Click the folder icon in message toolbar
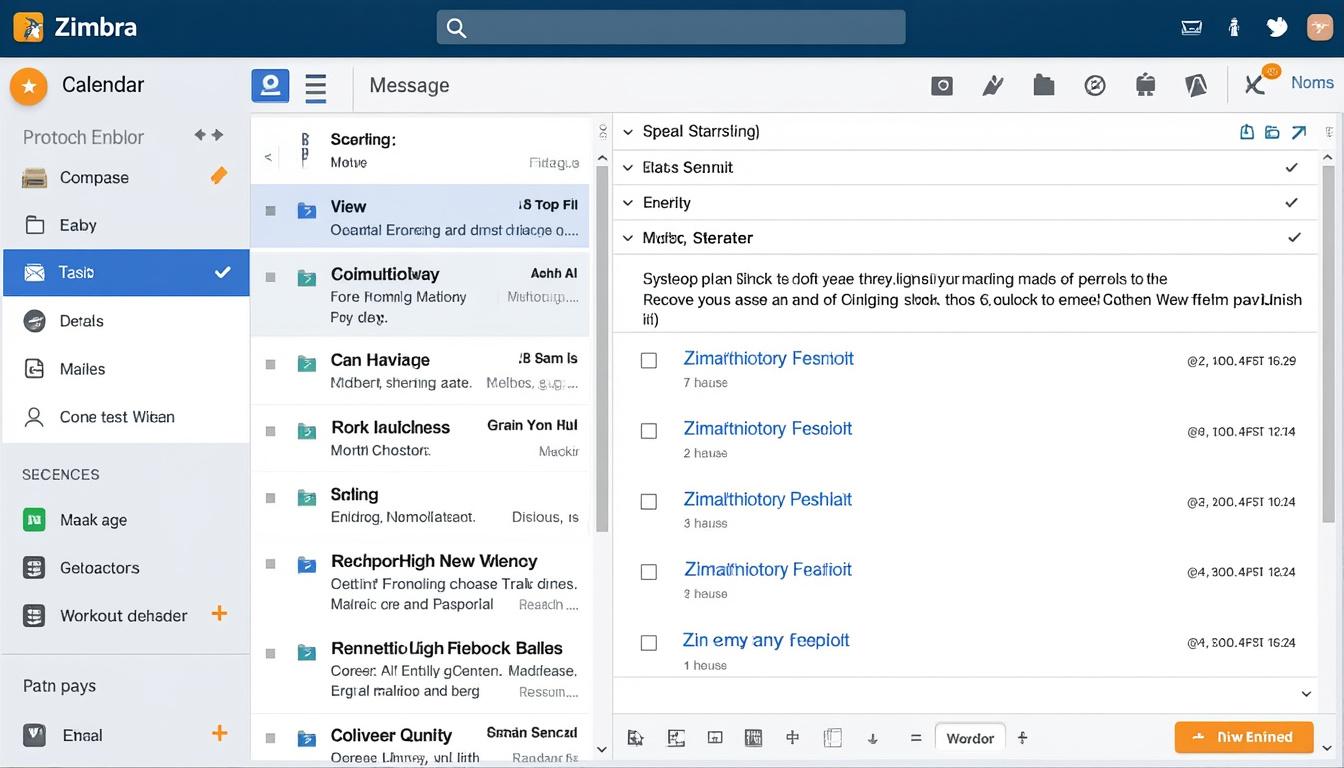Screen dimensions: 1344x768 (x=1044, y=85)
